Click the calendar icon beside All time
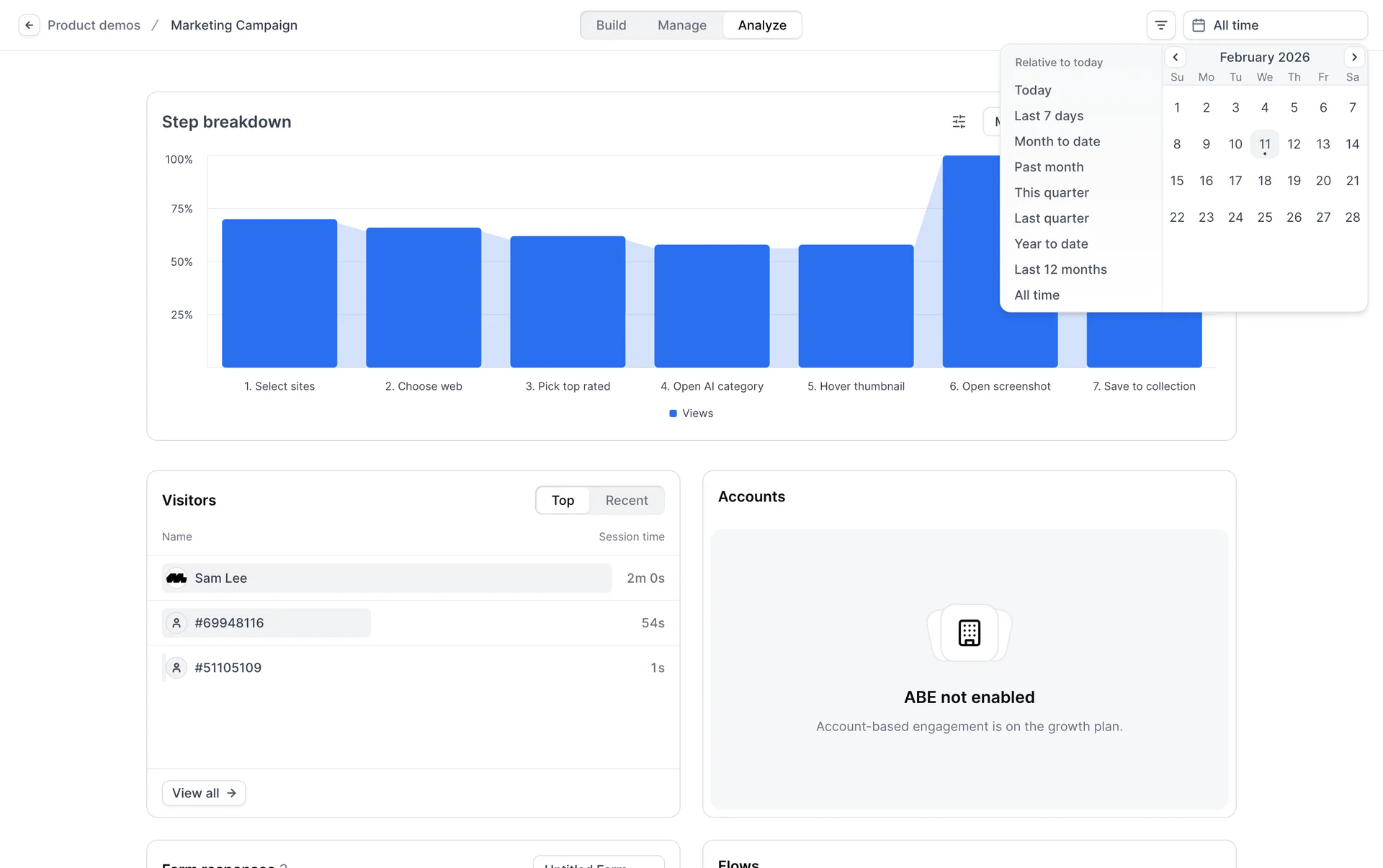Viewport: 1383px width, 868px height. (1199, 25)
